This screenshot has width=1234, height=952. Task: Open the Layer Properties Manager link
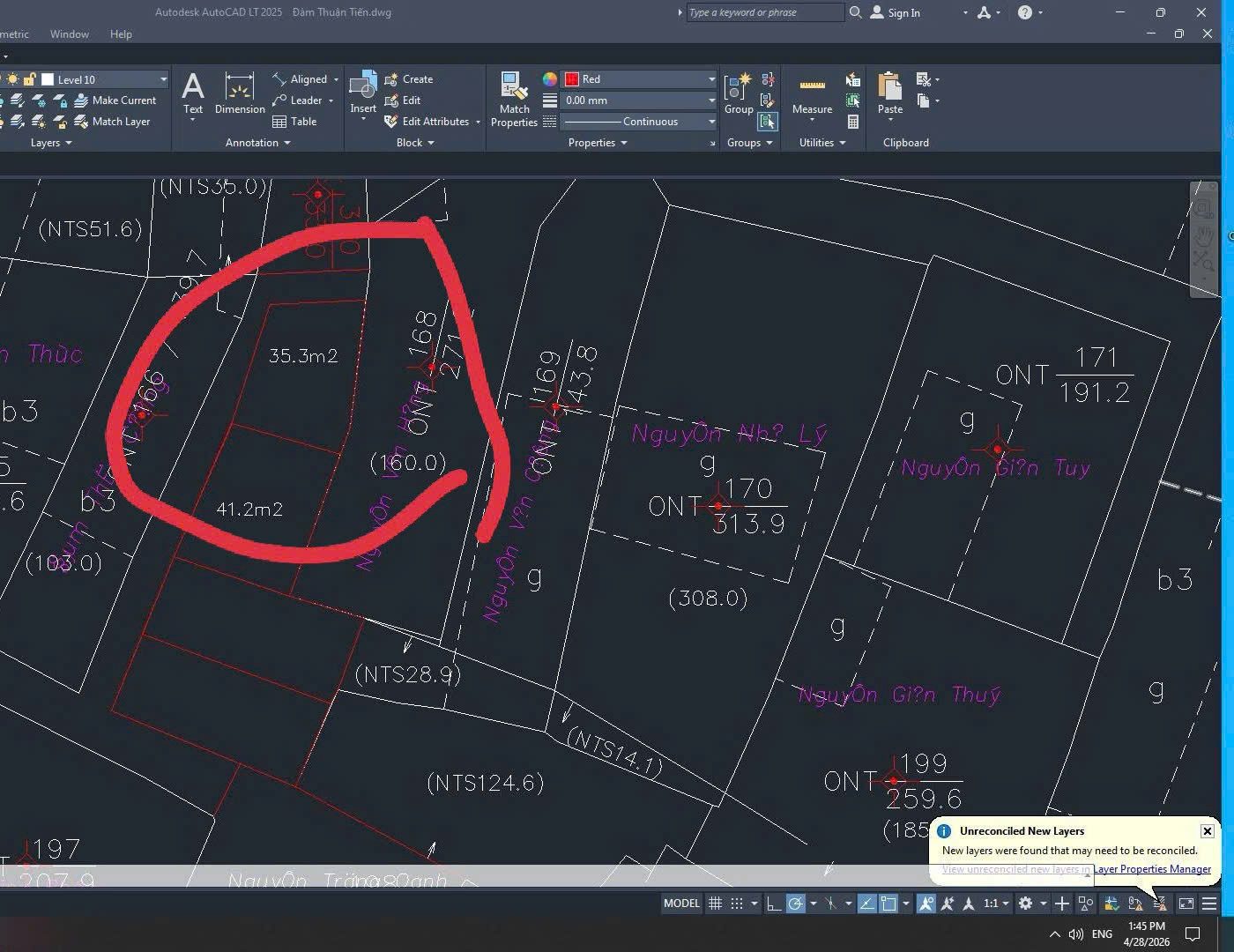[1152, 869]
